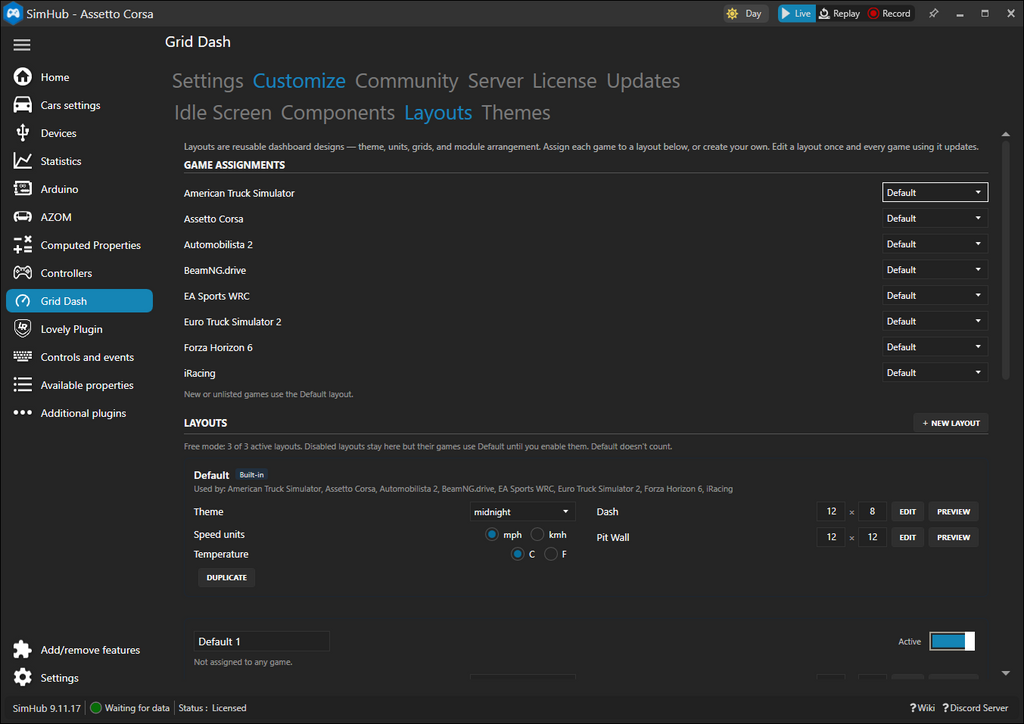Open Statistics chart icon in sidebar
1024x724 pixels.
[x=22, y=161]
